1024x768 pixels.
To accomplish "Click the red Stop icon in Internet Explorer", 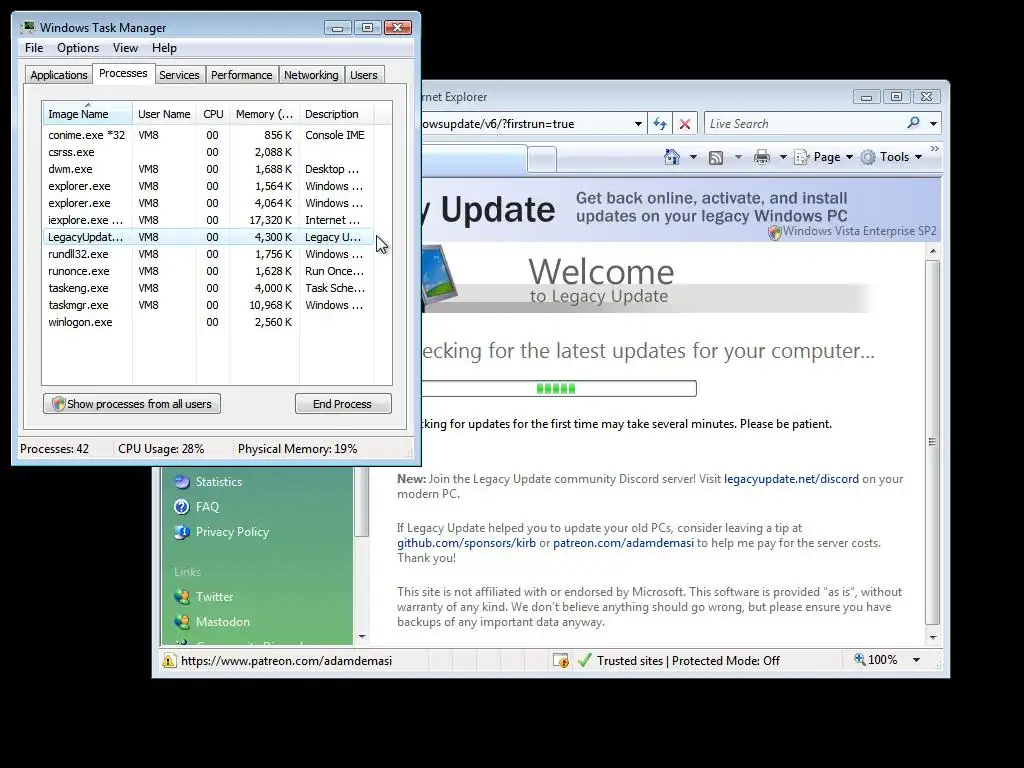I will pos(684,123).
